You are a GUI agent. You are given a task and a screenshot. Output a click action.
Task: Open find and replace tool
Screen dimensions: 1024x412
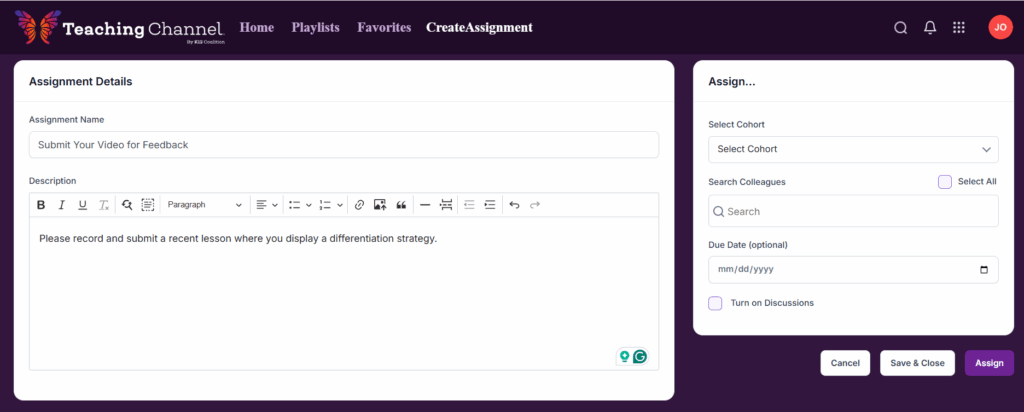127,205
